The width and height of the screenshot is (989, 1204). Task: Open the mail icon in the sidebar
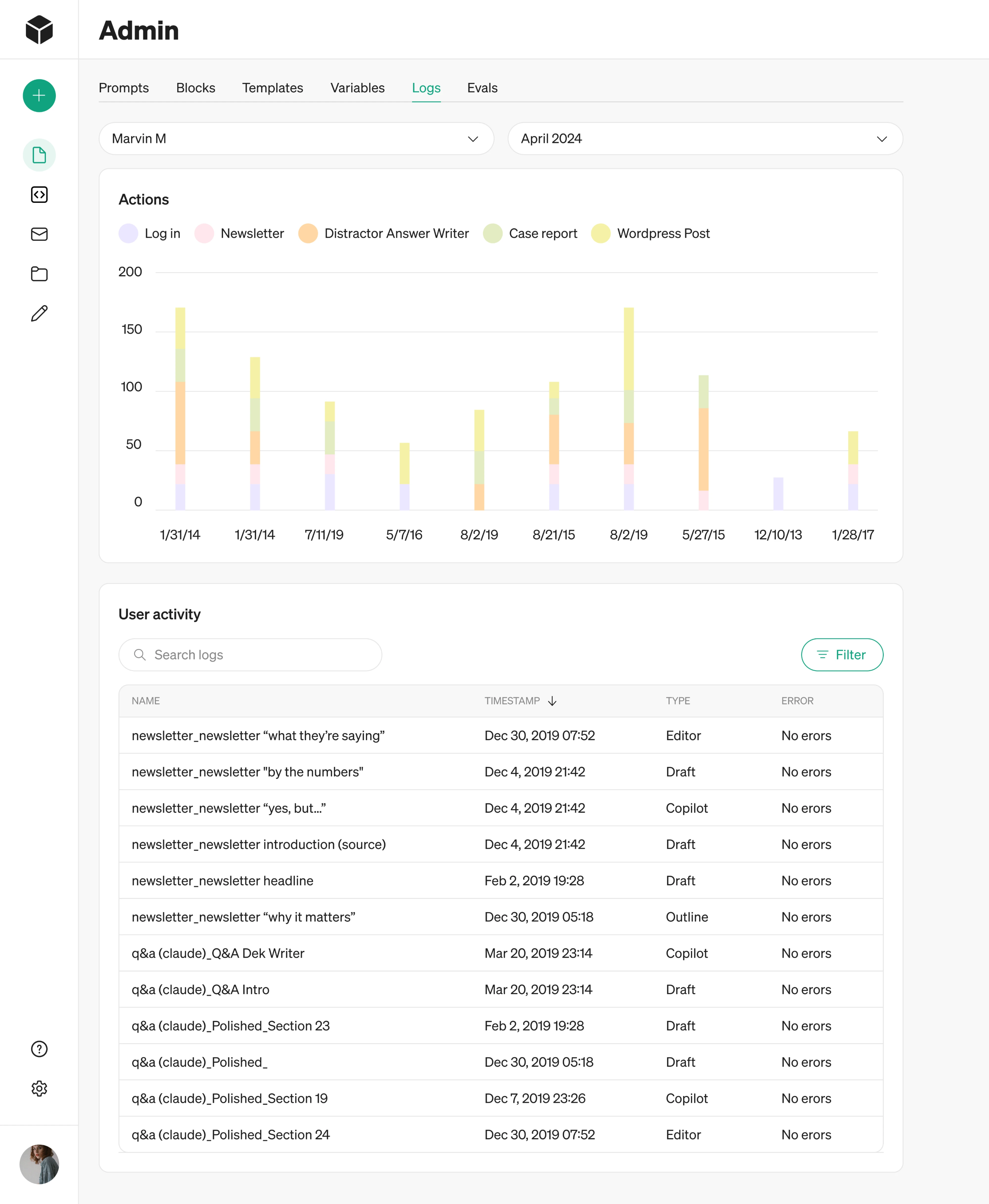(39, 234)
